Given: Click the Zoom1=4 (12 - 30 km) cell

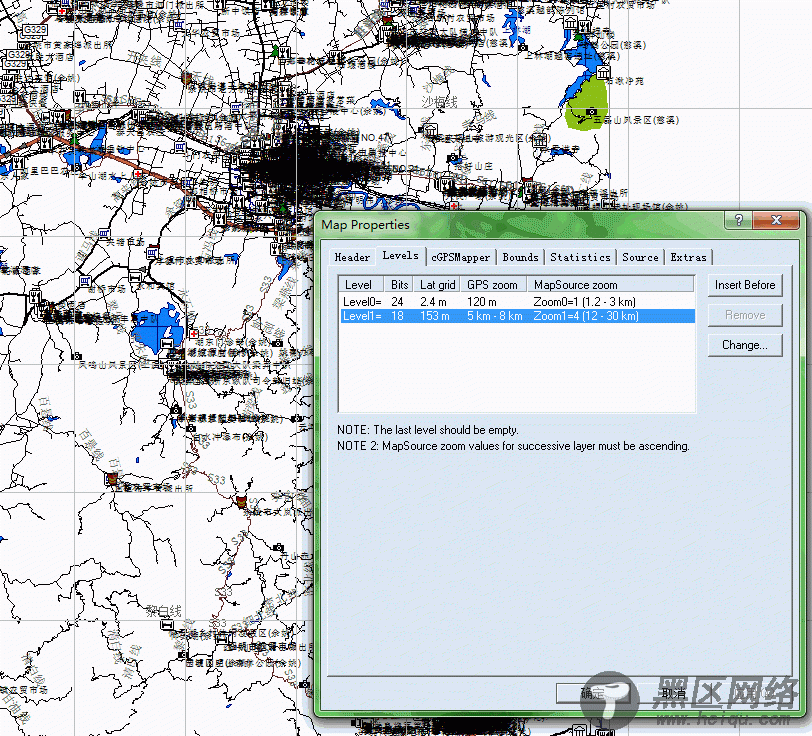Looking at the screenshot, I should pos(586,316).
